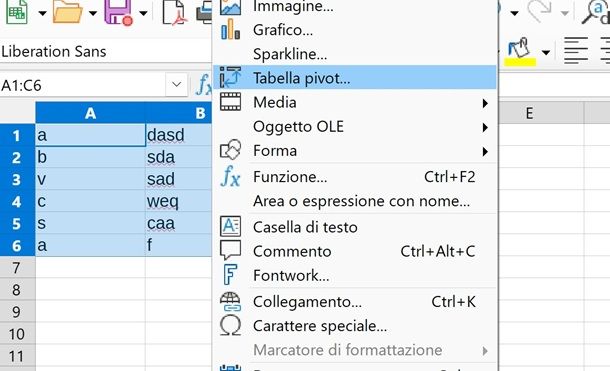This screenshot has height=371, width=610.
Task: Click the redo arrow icon
Action: [x=540, y=12]
